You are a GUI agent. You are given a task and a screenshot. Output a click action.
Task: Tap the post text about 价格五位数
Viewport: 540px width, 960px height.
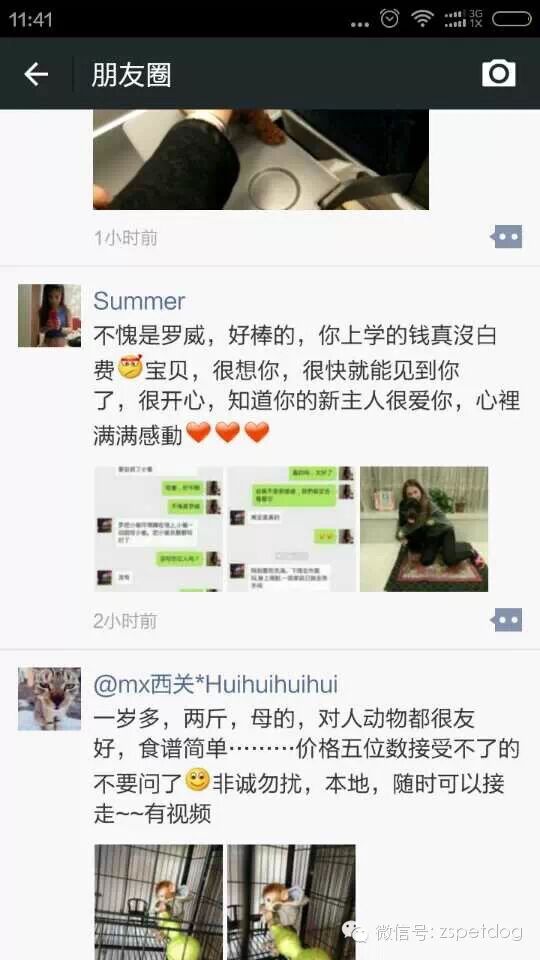click(x=307, y=766)
